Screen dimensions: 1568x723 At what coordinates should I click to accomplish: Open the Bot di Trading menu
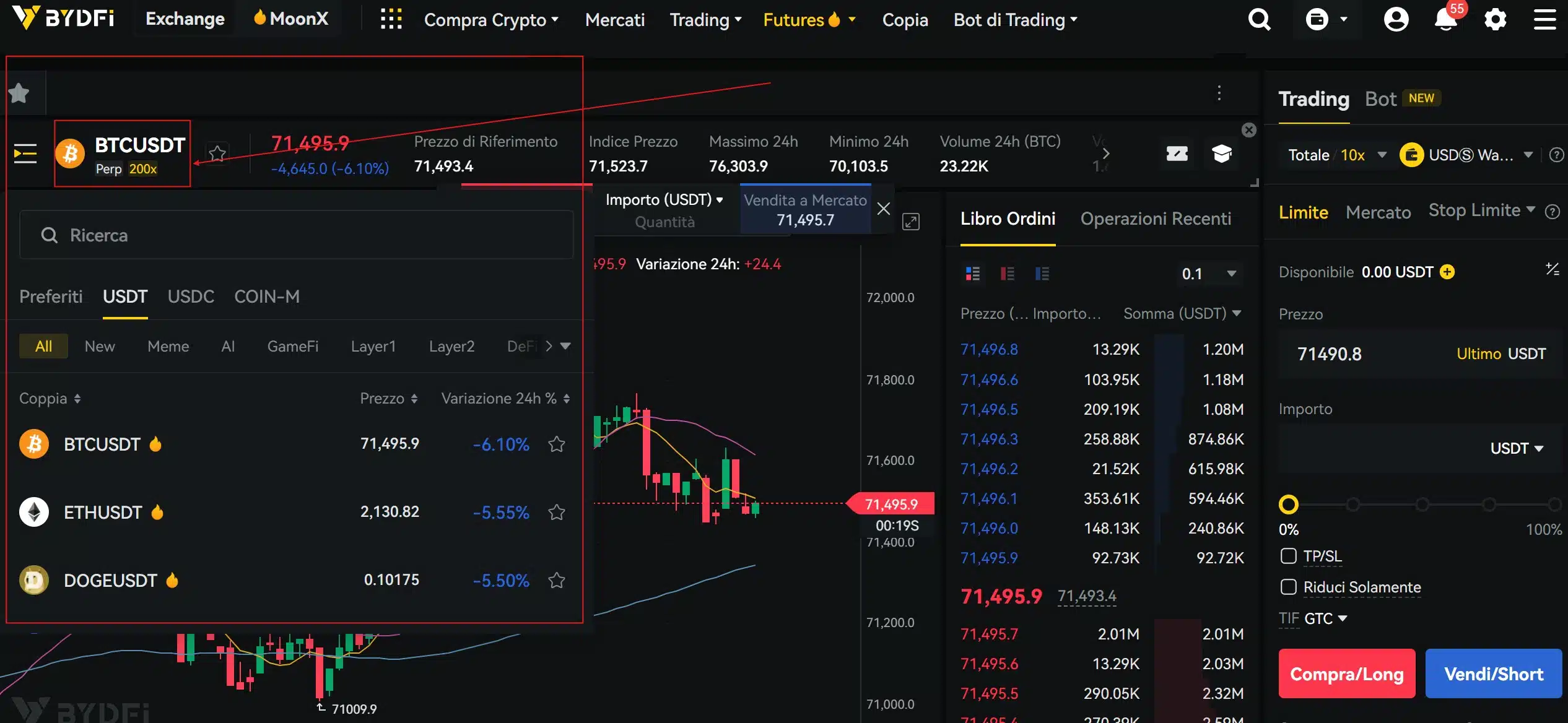click(1015, 19)
